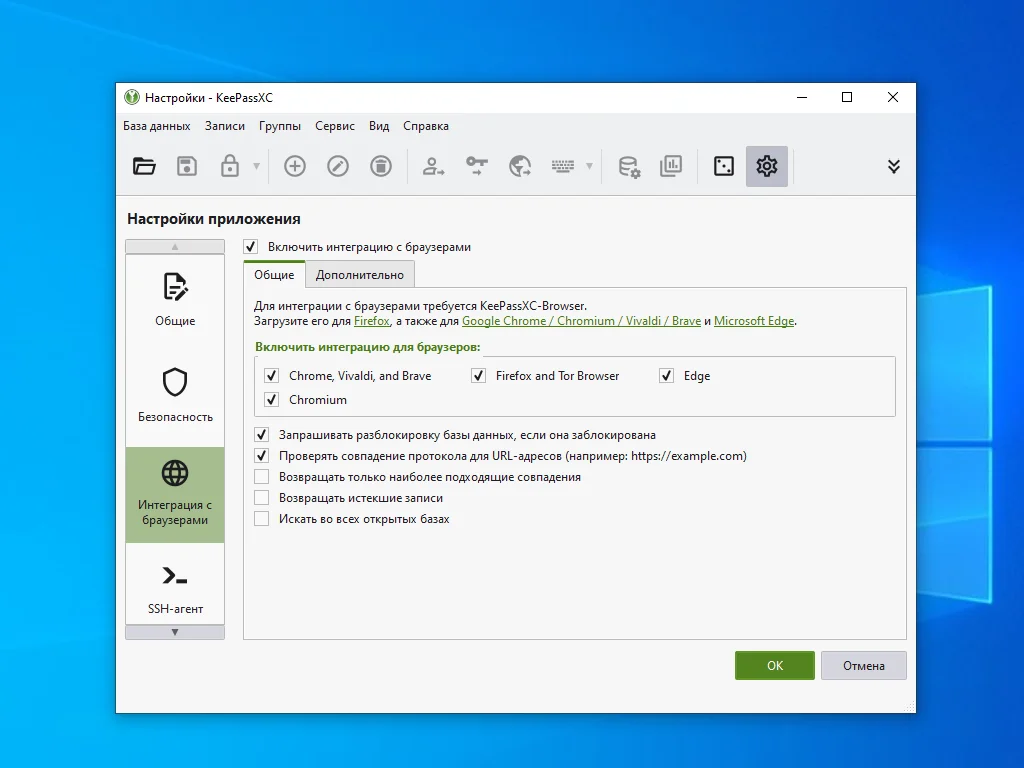Click the Отмена button
Viewport: 1024px width, 768px height.
(863, 665)
